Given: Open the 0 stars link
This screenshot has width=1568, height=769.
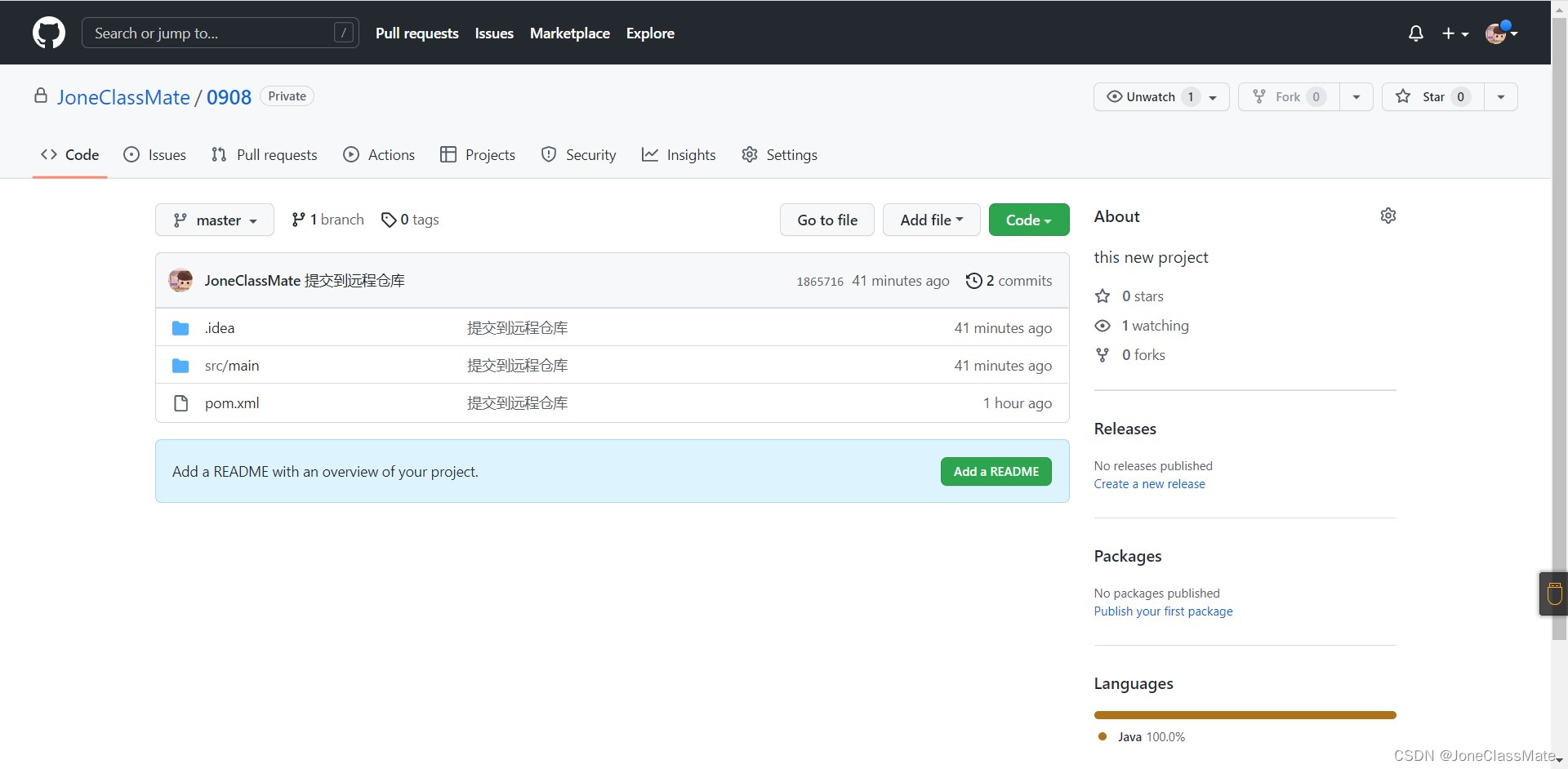Looking at the screenshot, I should (1129, 296).
